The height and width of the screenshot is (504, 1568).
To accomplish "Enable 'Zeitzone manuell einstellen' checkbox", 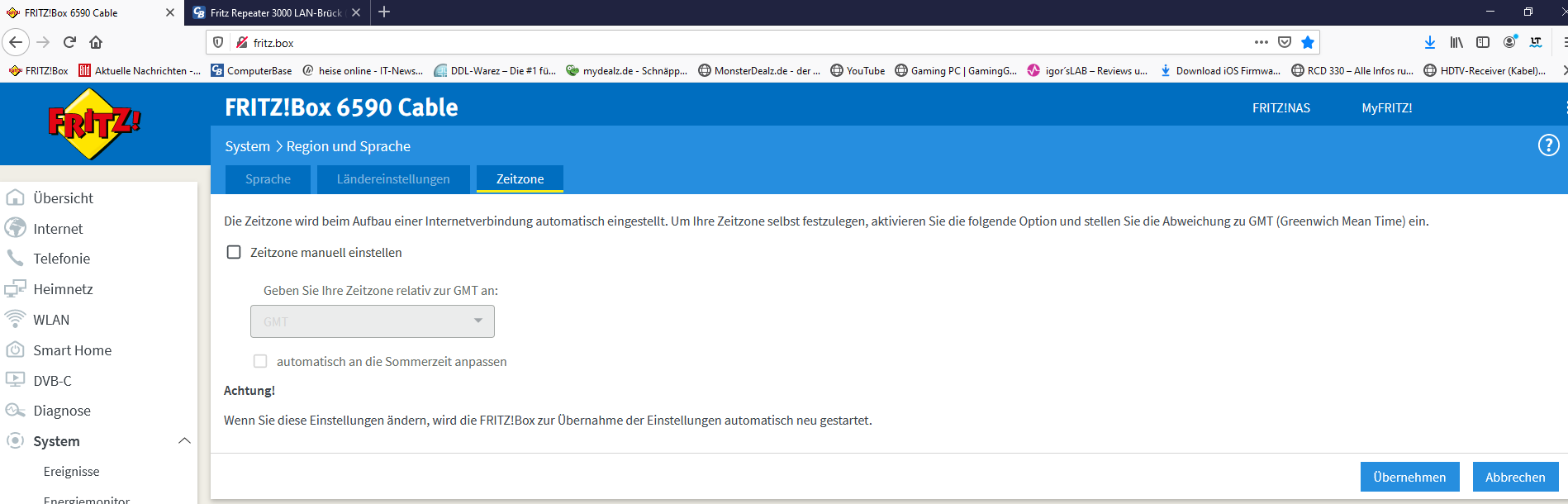I will point(234,252).
